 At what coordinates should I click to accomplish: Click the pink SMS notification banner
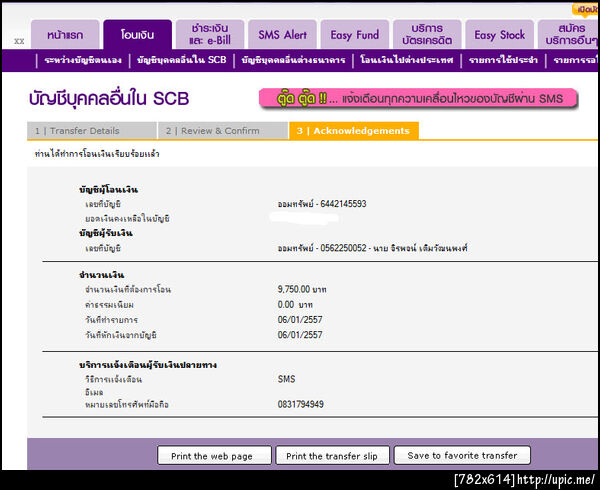418,99
